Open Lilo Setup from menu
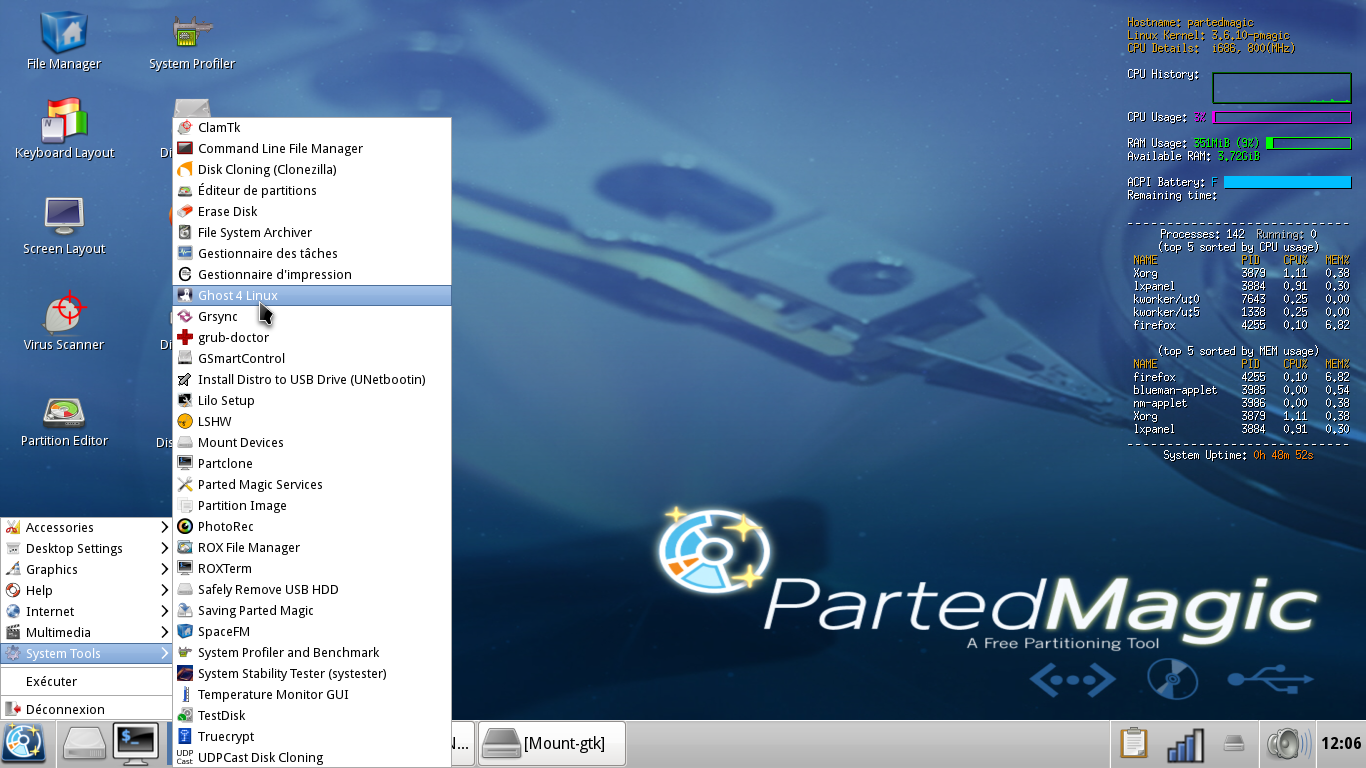This screenshot has height=768, width=1366. click(312, 400)
